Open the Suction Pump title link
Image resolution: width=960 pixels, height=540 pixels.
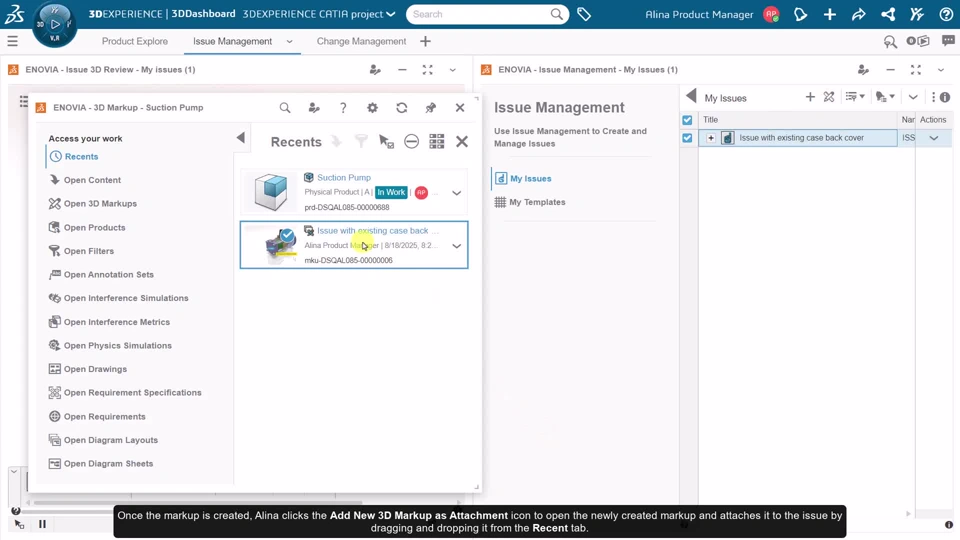tap(343, 178)
